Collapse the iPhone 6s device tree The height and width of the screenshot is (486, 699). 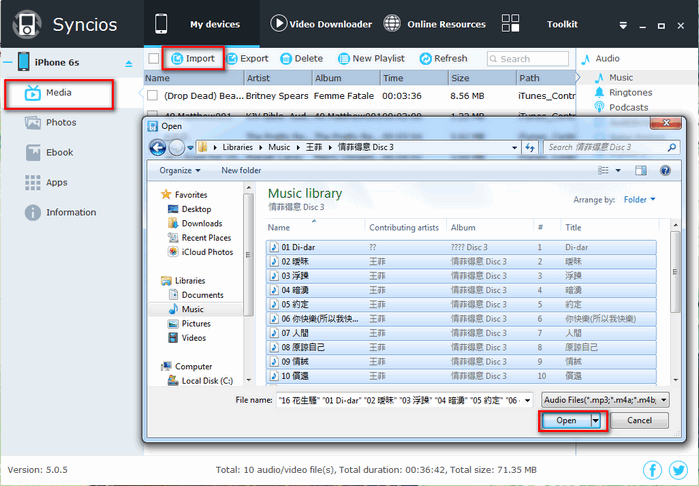(x=8, y=62)
